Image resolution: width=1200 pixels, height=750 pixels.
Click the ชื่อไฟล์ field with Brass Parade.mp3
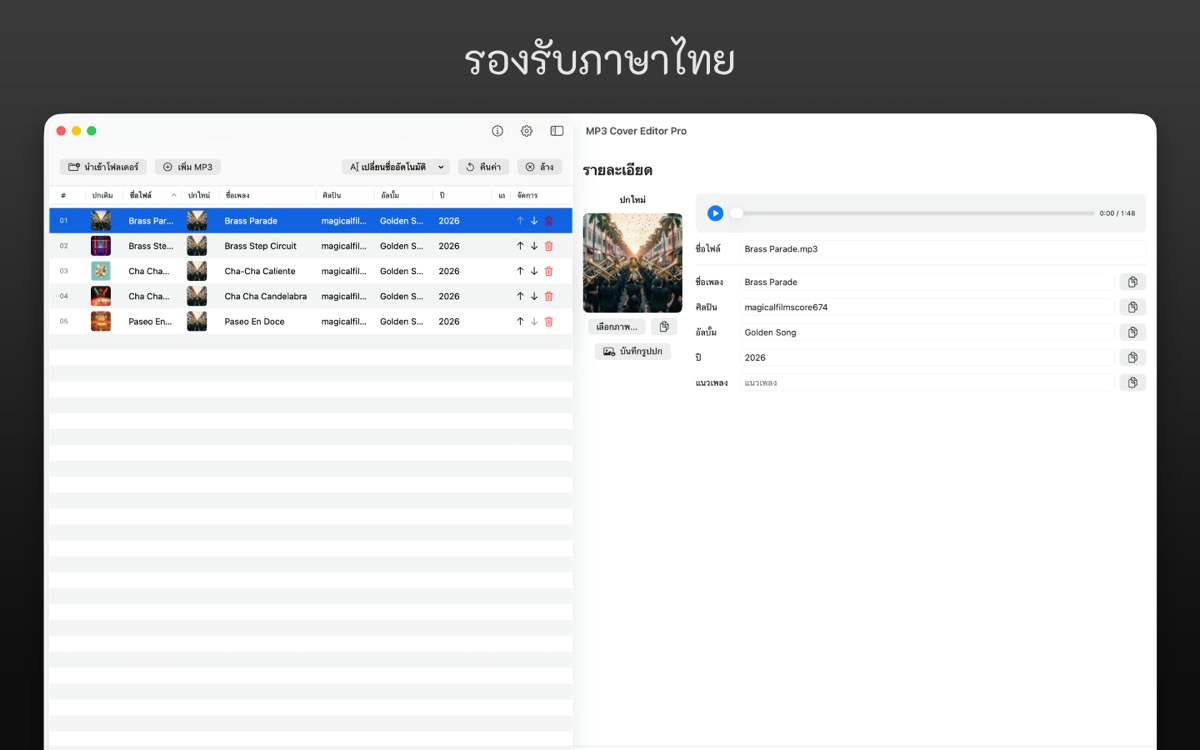click(943, 249)
